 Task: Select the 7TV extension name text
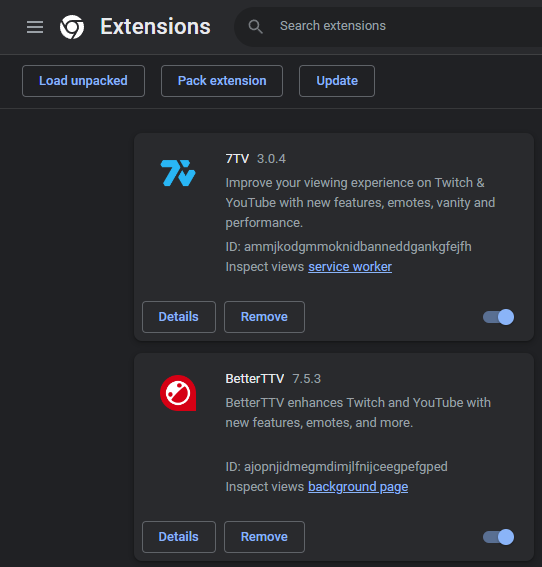pos(237,159)
